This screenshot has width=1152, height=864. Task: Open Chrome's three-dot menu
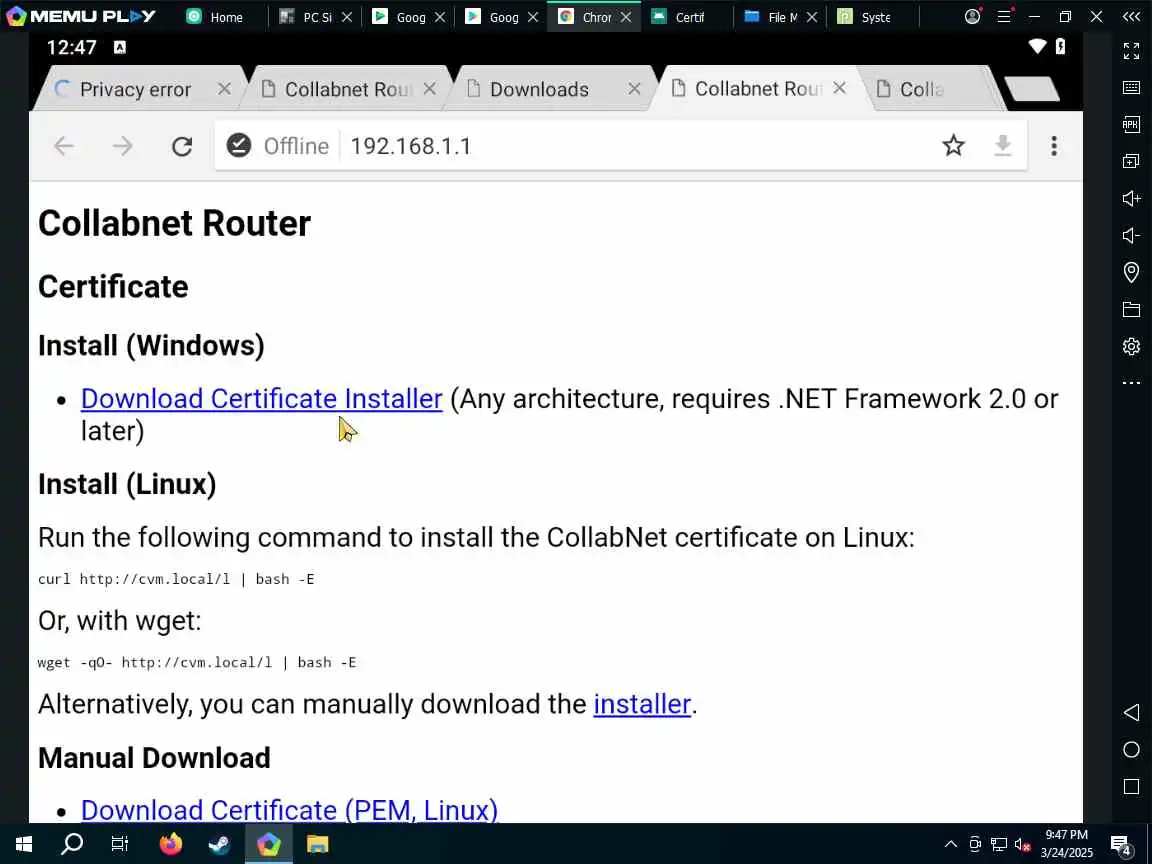pyautogui.click(x=1053, y=147)
